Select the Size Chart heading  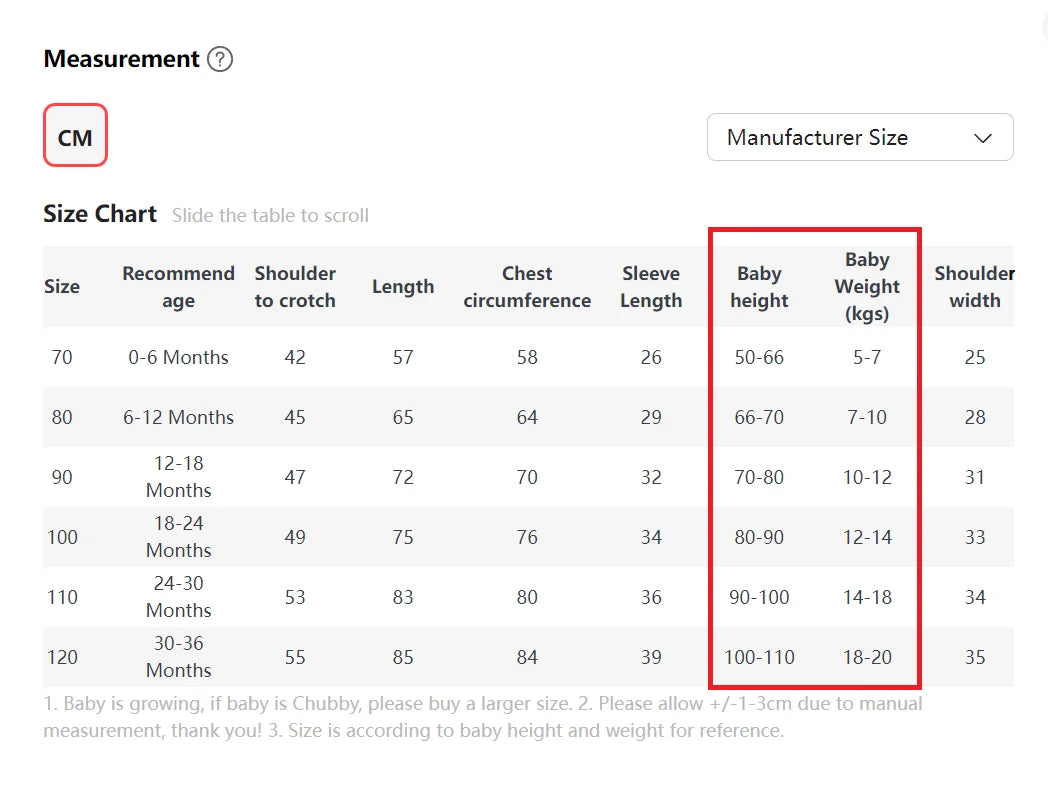[x=99, y=214]
